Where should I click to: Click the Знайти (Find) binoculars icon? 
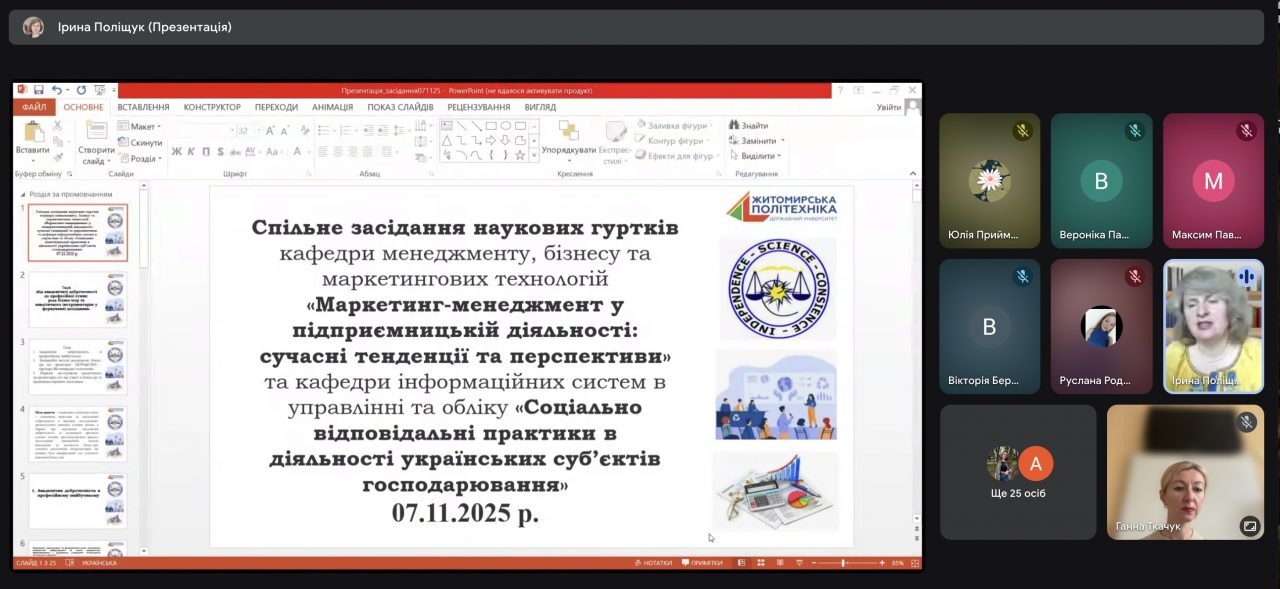734,126
